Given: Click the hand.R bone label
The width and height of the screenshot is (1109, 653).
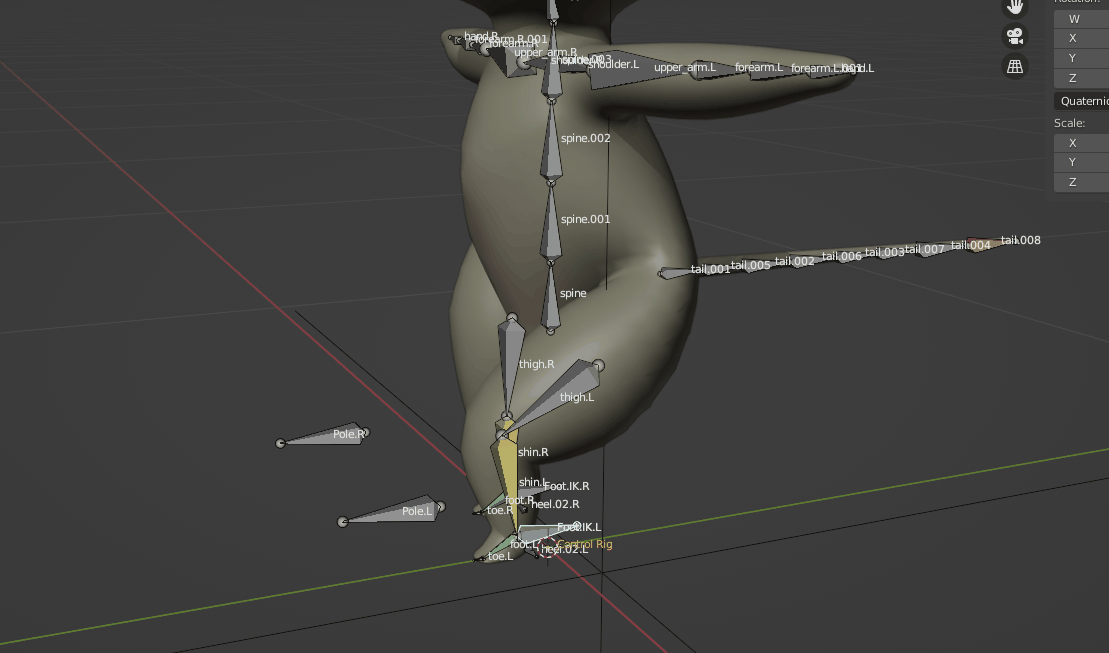Looking at the screenshot, I should pyautogui.click(x=481, y=36).
